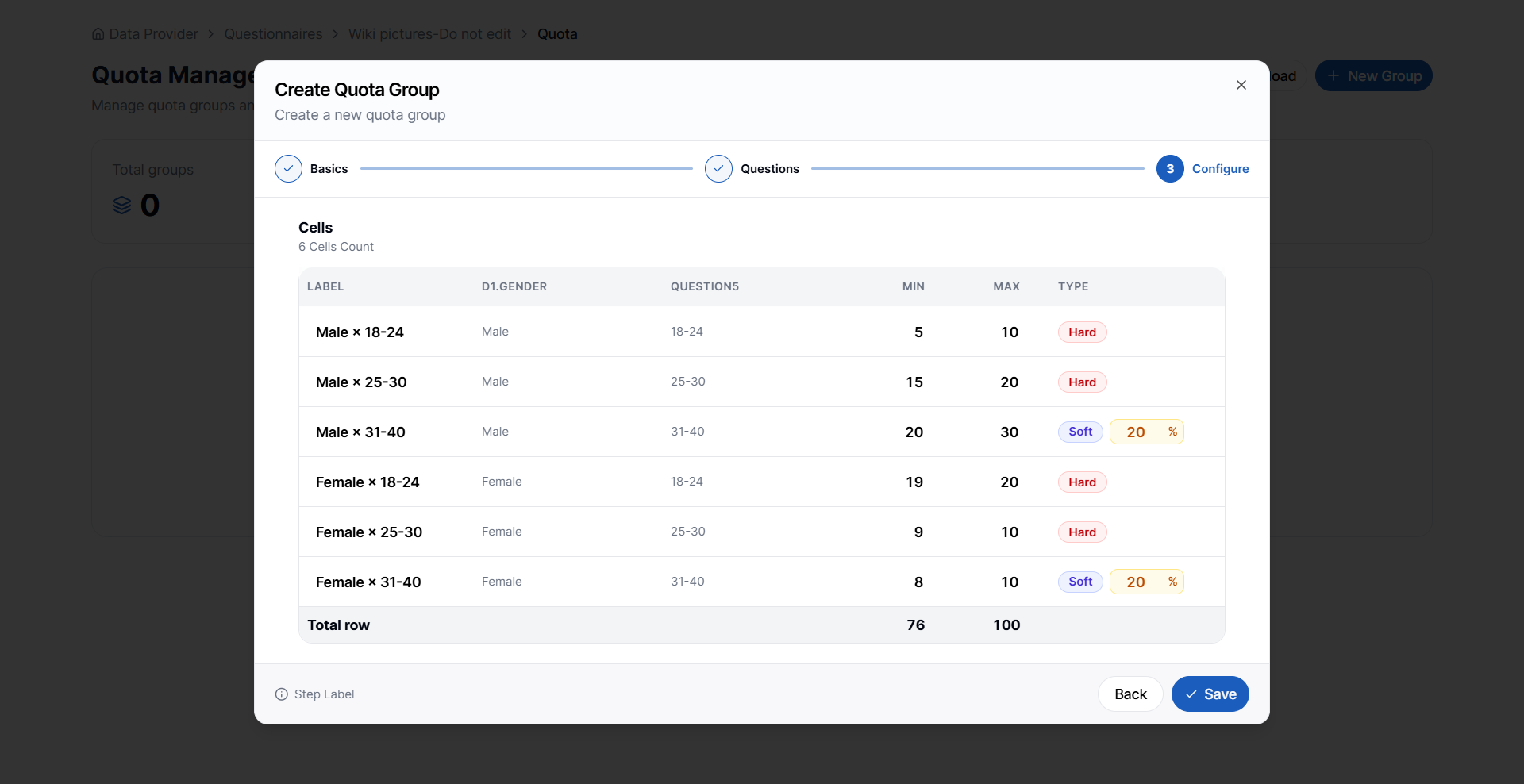Viewport: 1524px width, 784px height.
Task: Click the Step Label info icon
Action: click(282, 694)
